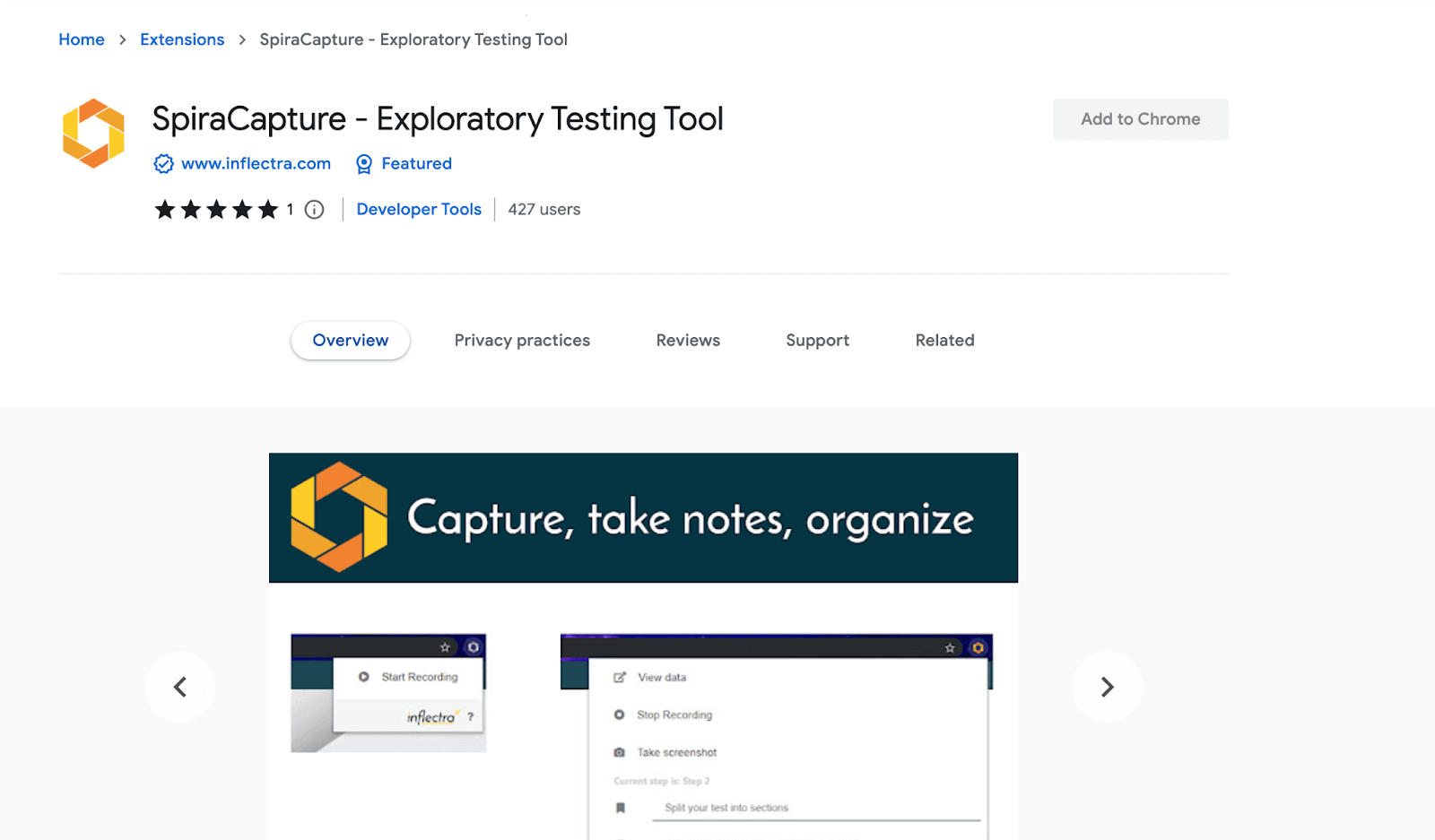Advance to next screenshot with right arrow
The image size is (1435, 840).
pos(1107,687)
